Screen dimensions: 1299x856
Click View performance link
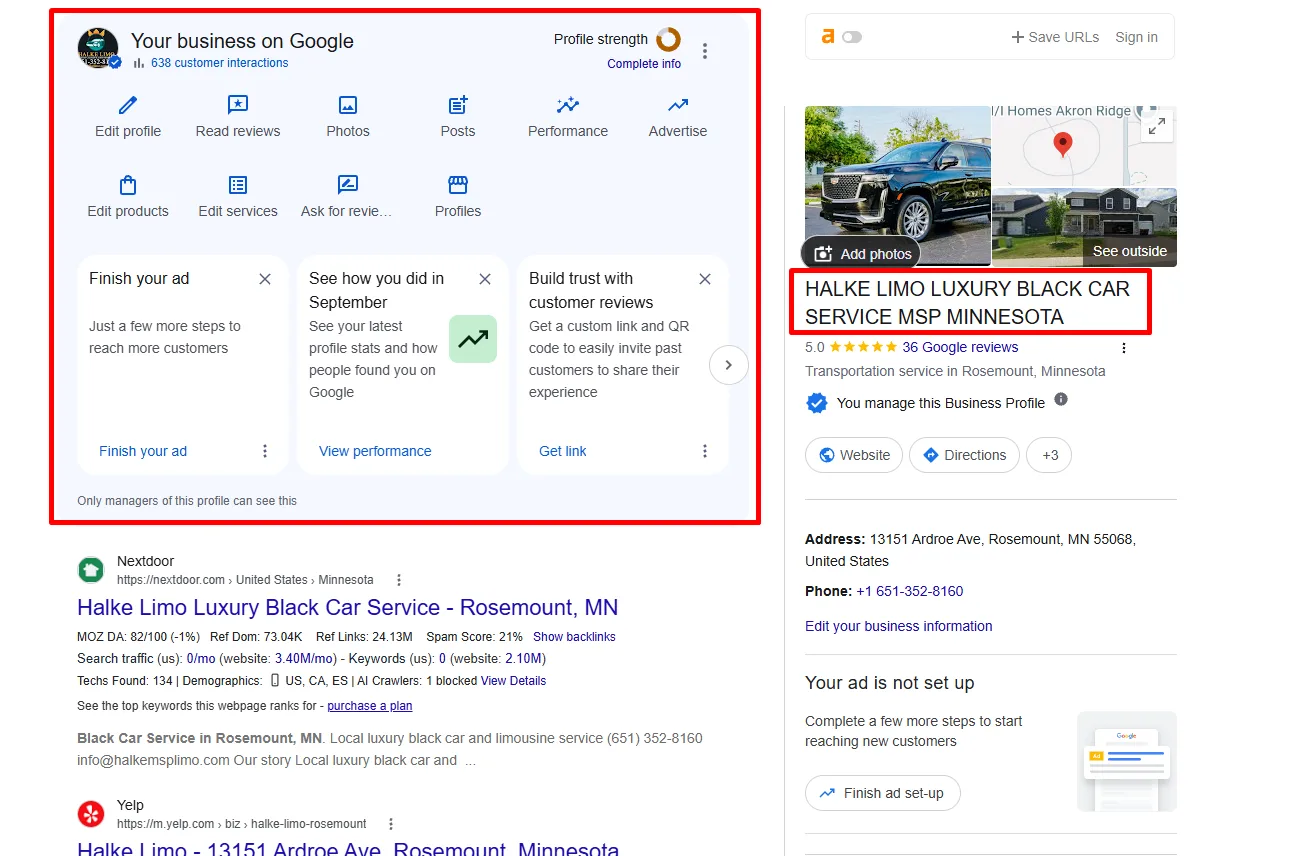375,451
